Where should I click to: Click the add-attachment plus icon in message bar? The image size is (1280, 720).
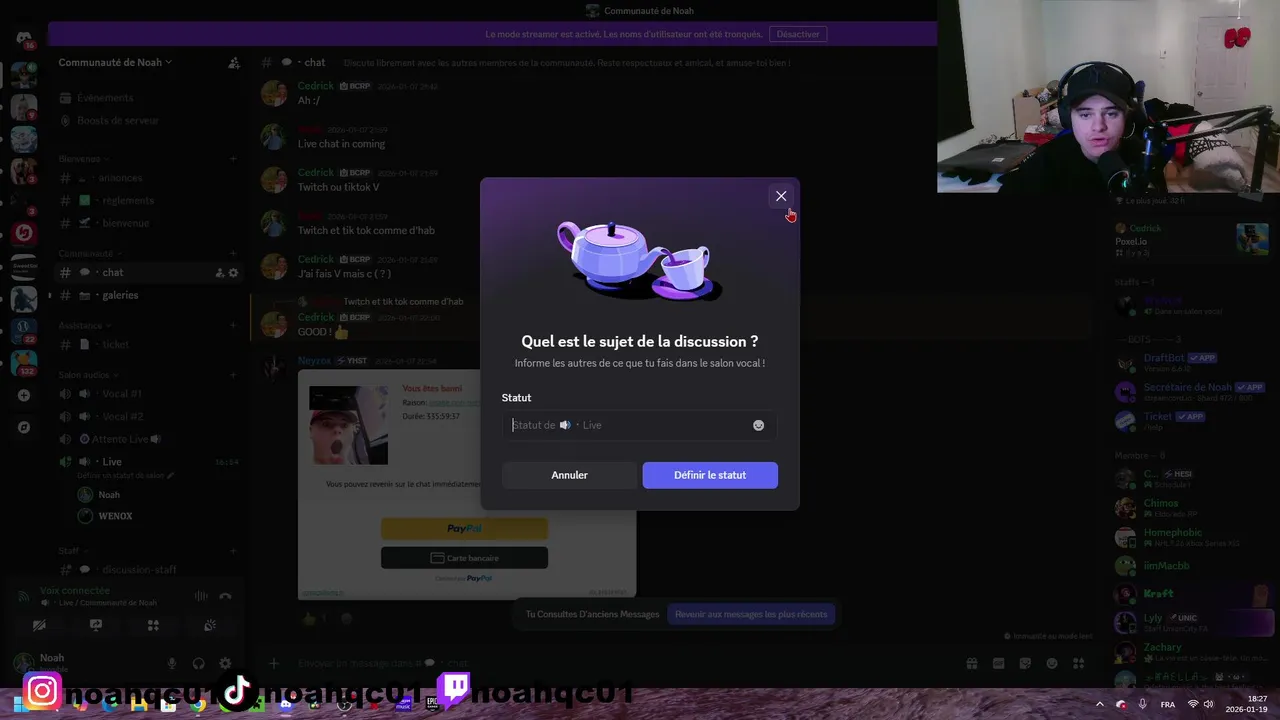click(x=273, y=663)
